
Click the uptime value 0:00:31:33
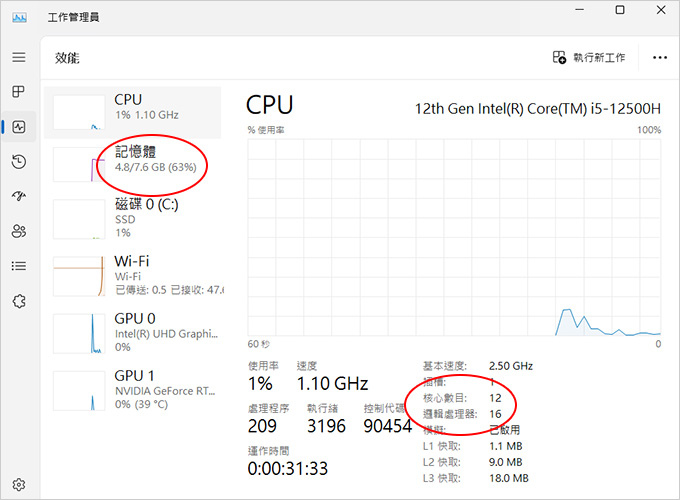pyautogui.click(x=288, y=468)
